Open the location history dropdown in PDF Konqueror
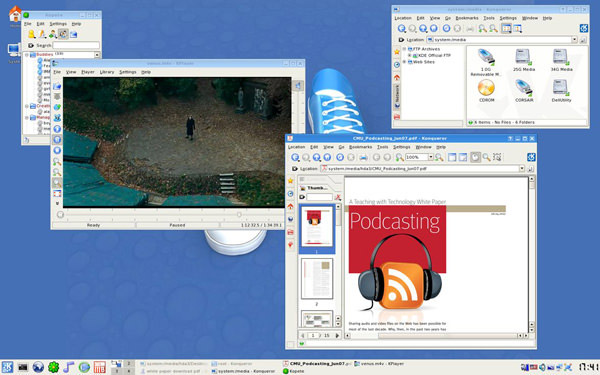The height and width of the screenshot is (375, 600). (x=522, y=168)
